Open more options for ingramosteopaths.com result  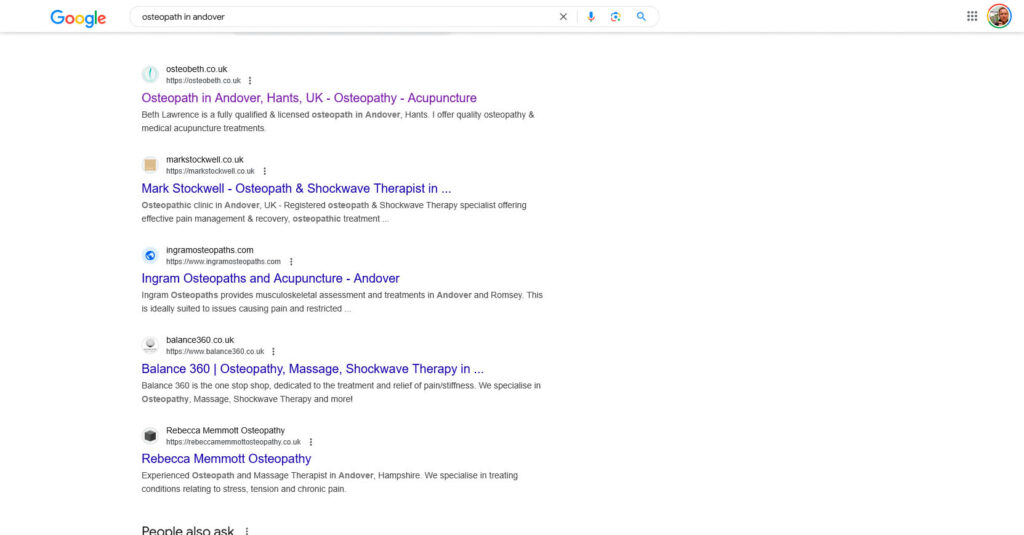point(291,262)
